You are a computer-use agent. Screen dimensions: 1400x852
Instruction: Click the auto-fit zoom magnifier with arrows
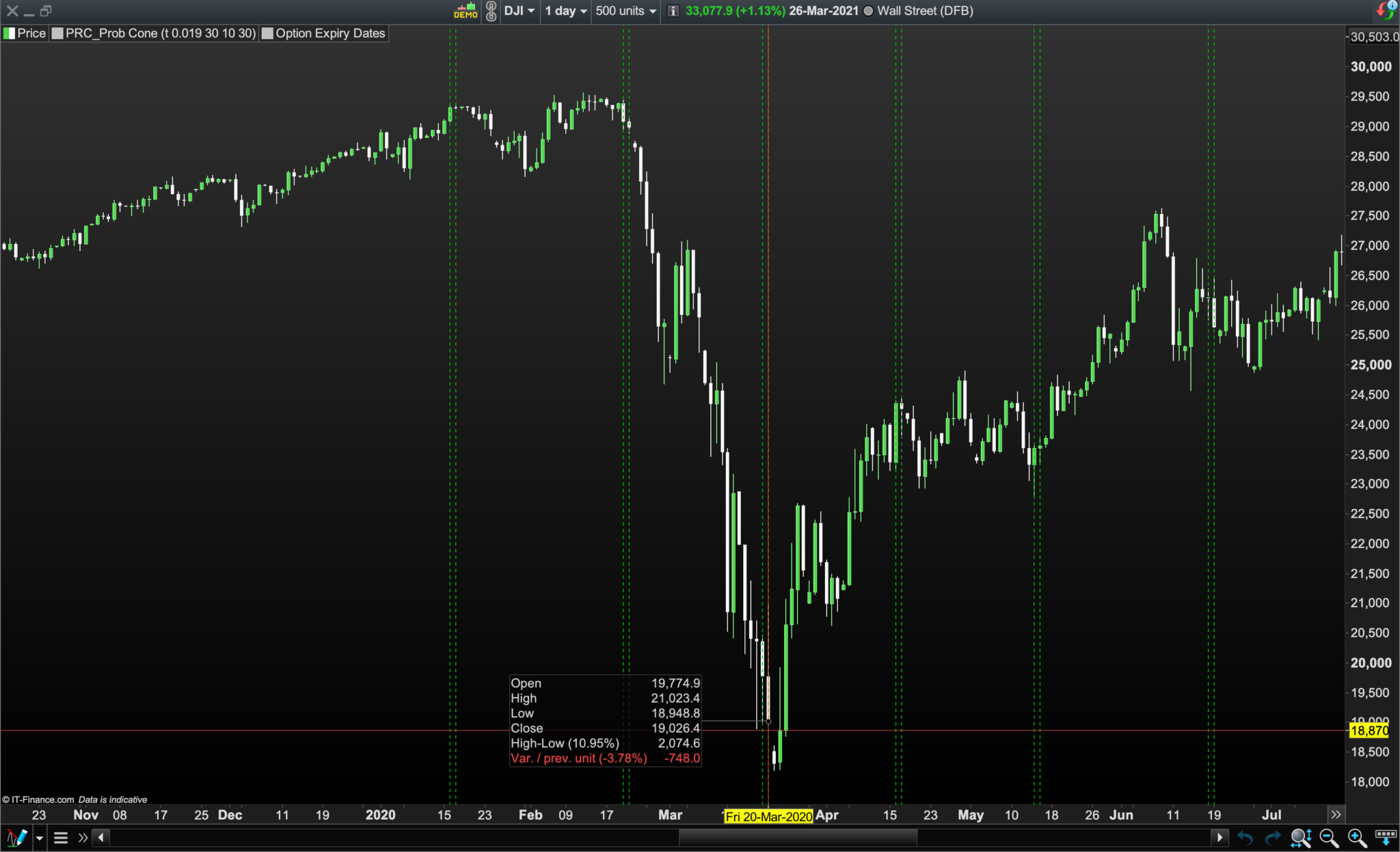tap(1300, 837)
